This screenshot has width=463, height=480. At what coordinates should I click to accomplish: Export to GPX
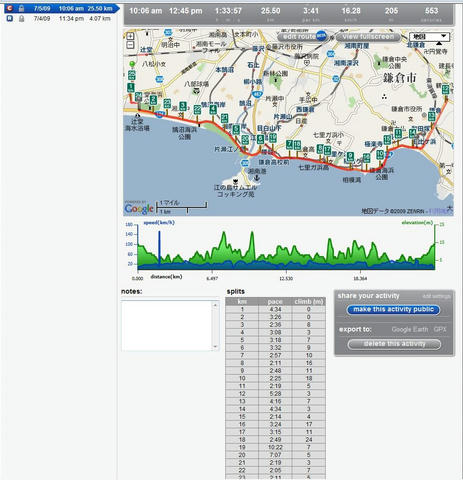pyautogui.click(x=440, y=329)
